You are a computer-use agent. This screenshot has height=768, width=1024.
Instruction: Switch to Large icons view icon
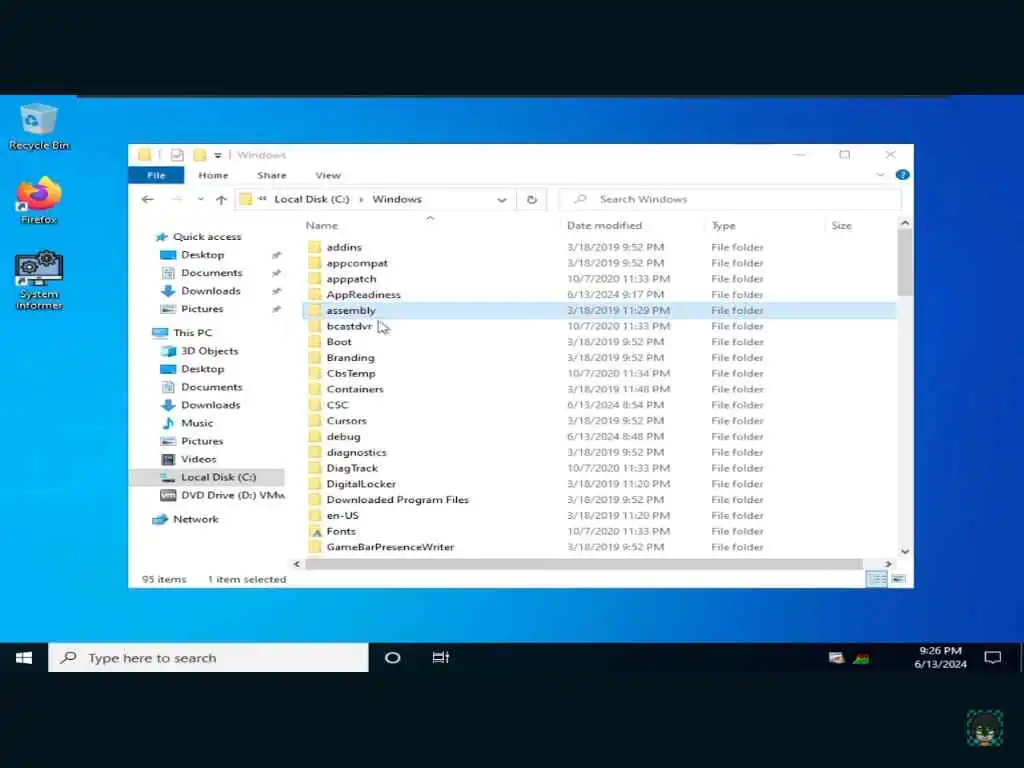[899, 579]
